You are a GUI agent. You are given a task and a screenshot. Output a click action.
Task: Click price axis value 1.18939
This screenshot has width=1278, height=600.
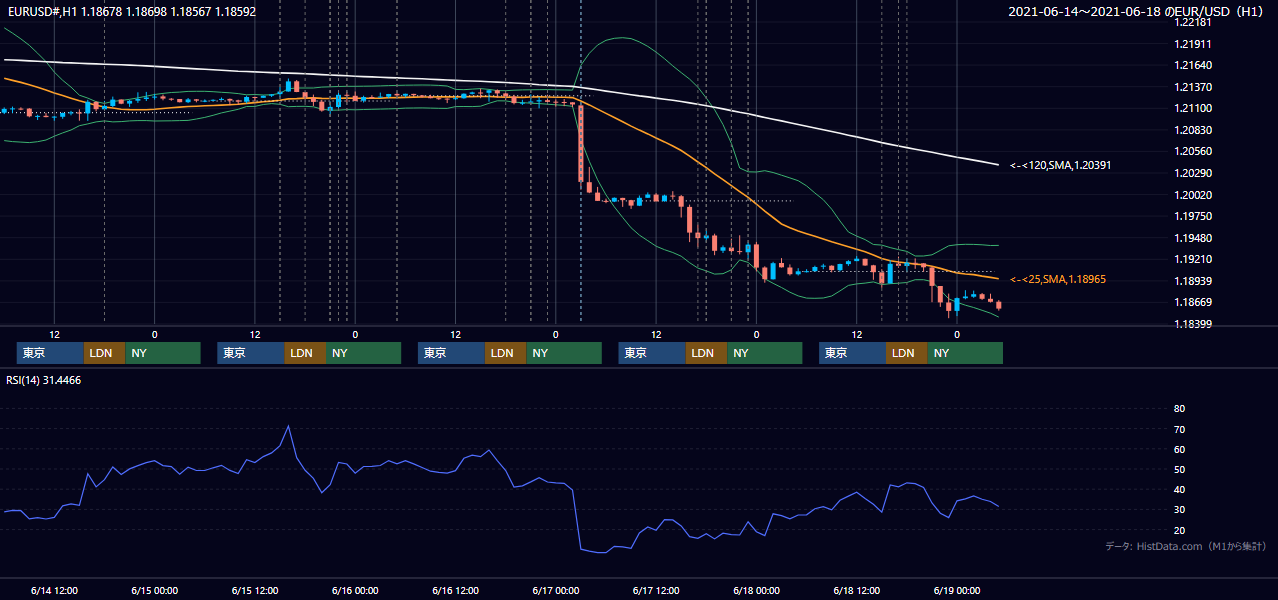tap(1193, 281)
